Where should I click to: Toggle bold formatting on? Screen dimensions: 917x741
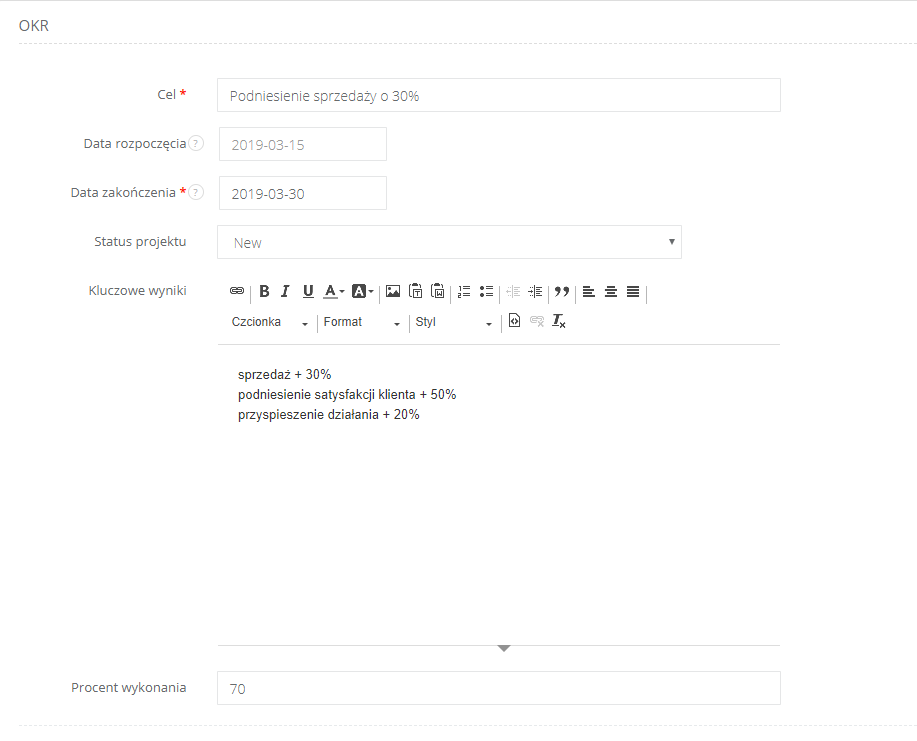click(264, 291)
